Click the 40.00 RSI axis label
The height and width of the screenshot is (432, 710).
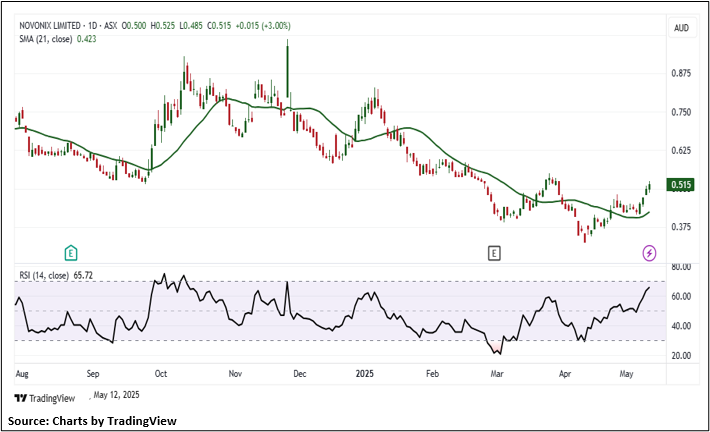click(681, 326)
